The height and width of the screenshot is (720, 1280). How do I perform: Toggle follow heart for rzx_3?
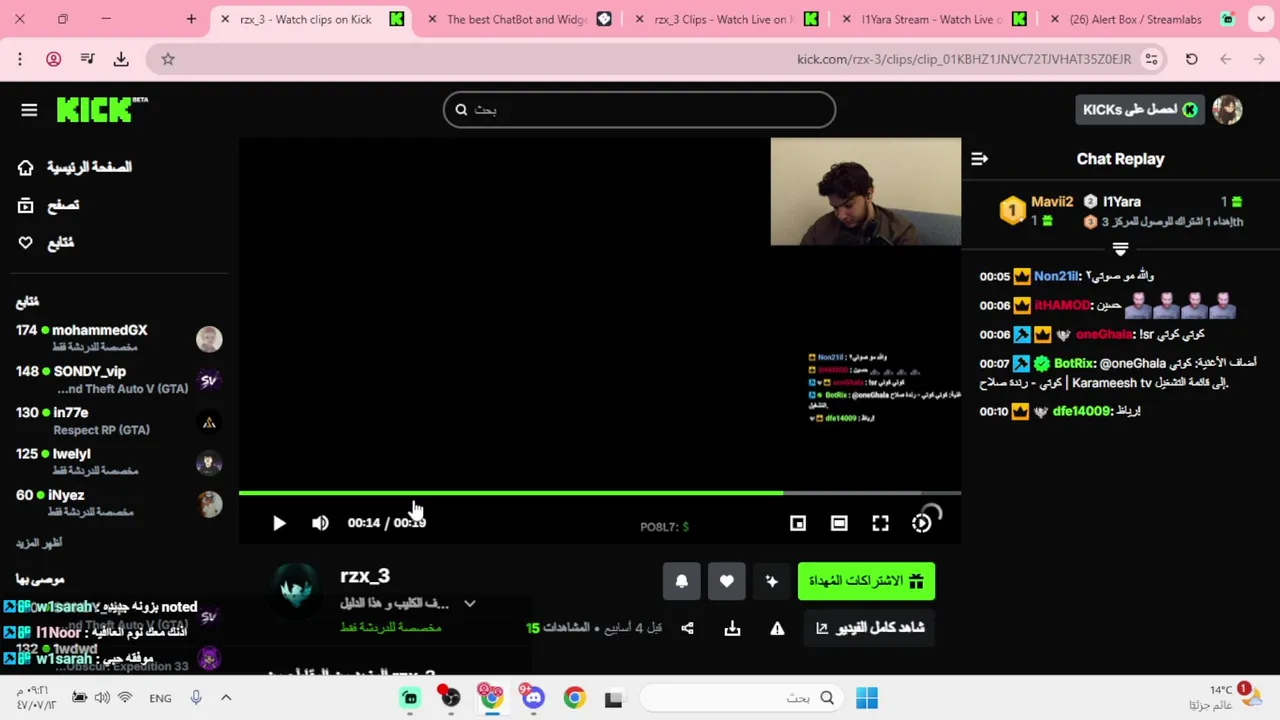tap(727, 581)
